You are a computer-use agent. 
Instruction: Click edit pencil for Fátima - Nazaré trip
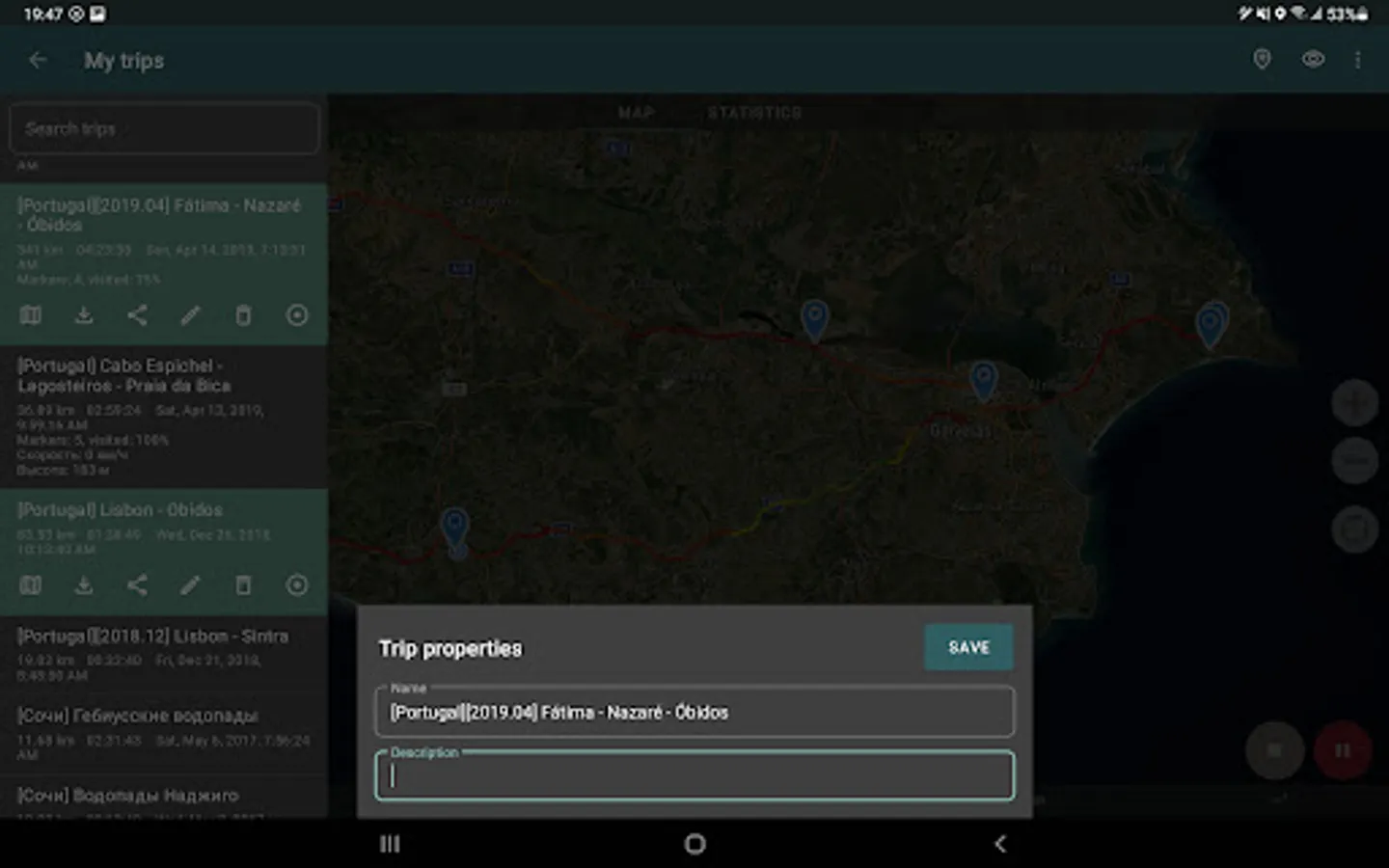(190, 315)
